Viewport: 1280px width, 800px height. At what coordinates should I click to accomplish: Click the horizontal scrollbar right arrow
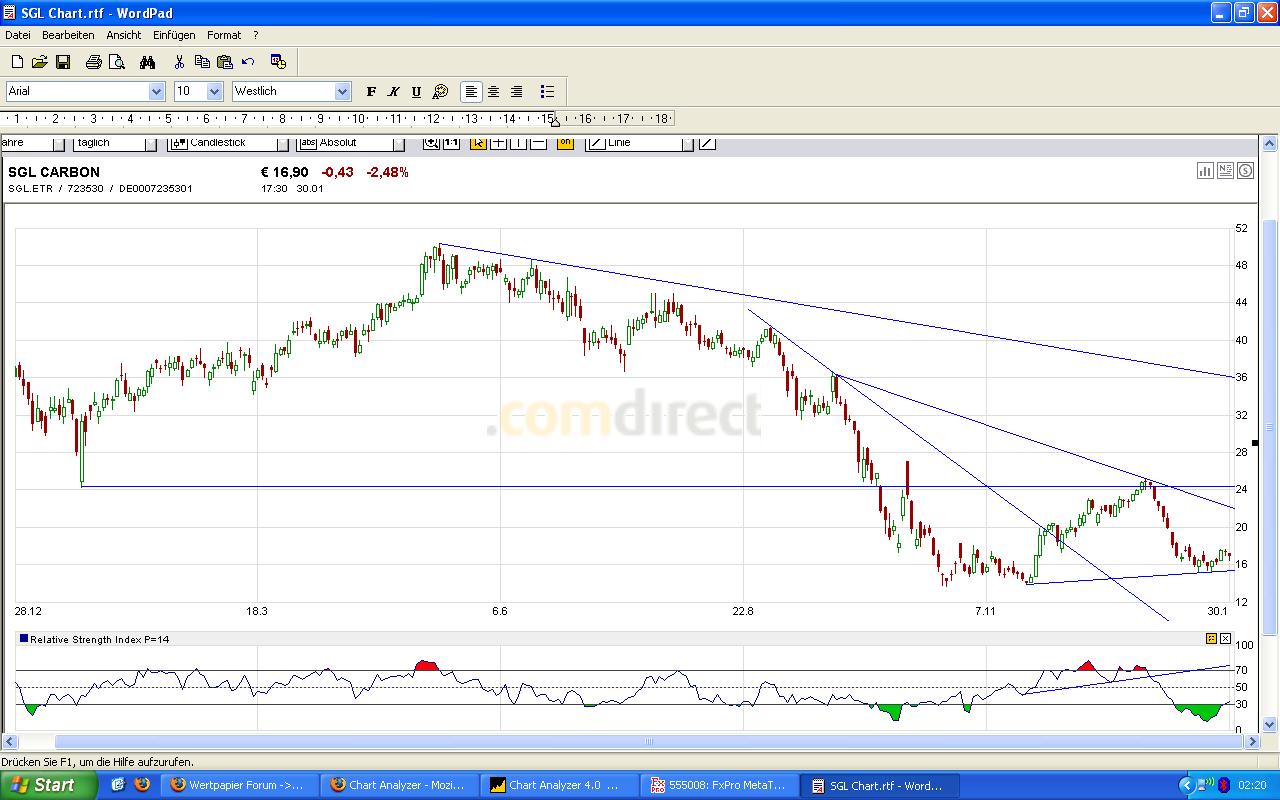pos(1254,741)
